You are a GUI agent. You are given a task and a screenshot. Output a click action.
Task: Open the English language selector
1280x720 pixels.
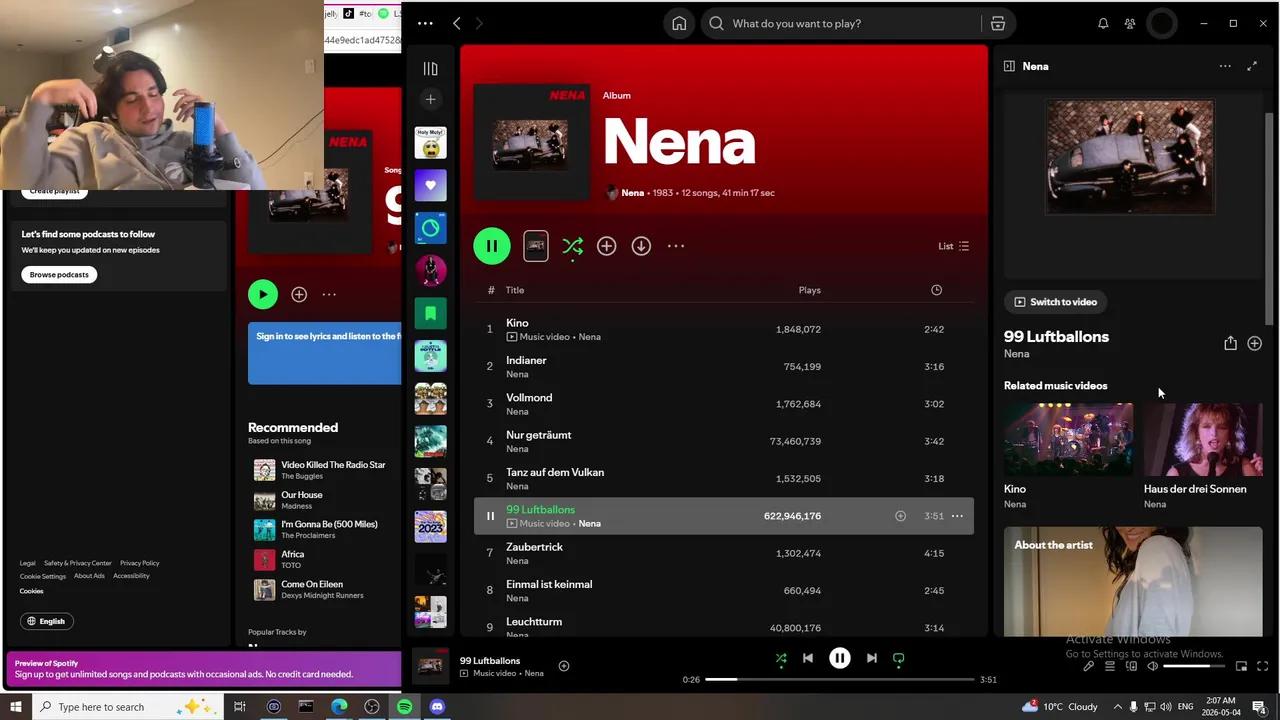coord(47,621)
